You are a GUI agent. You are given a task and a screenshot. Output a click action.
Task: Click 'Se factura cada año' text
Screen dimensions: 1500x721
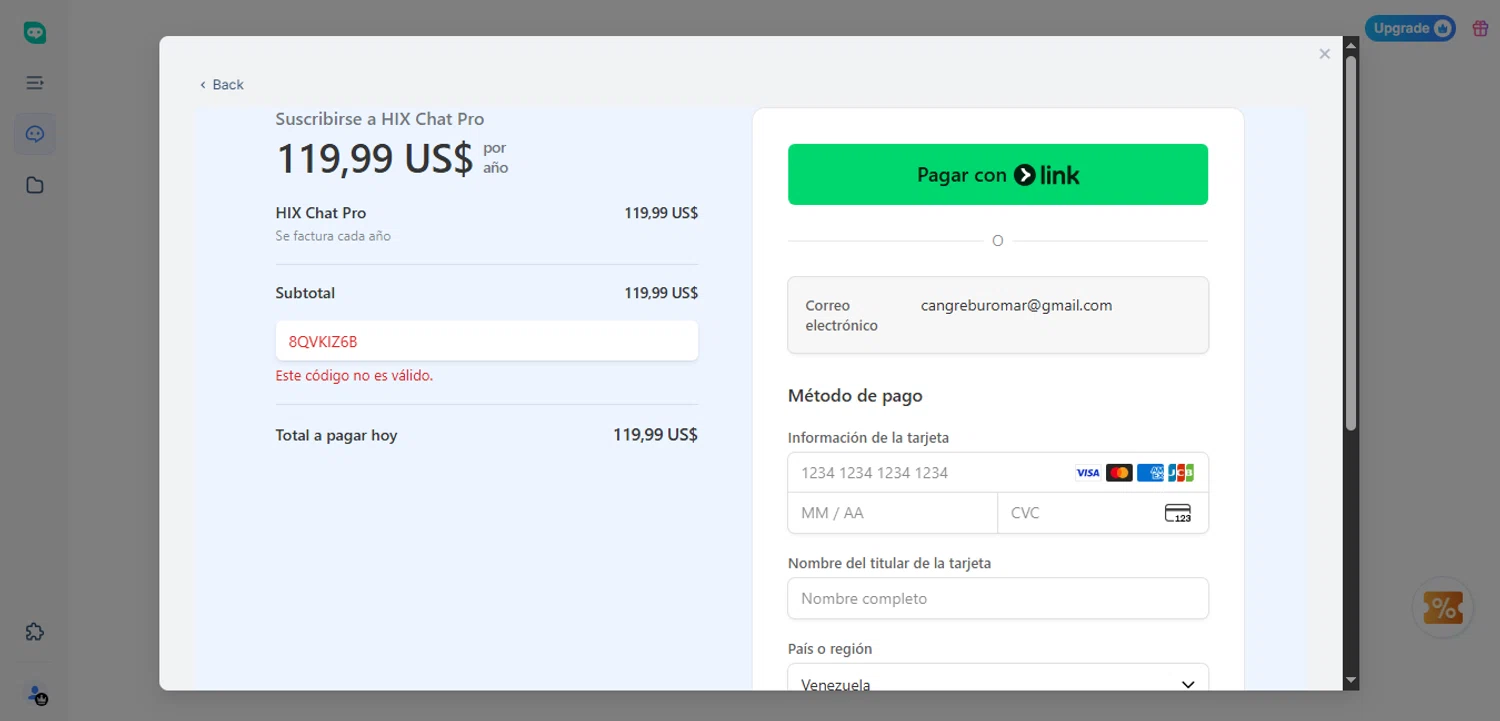click(x=333, y=237)
